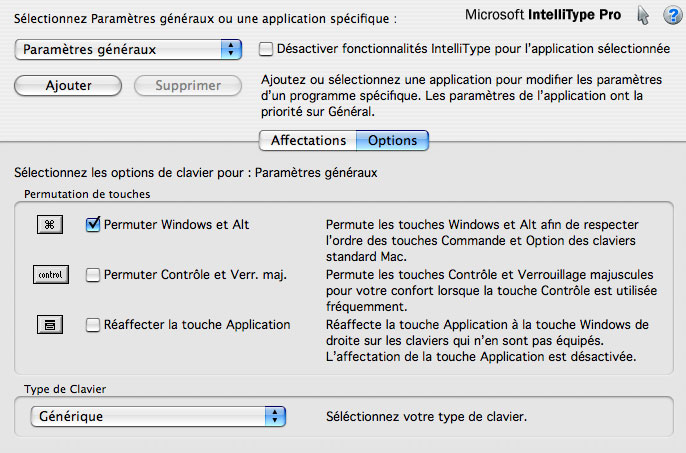This screenshot has width=686, height=453.
Task: Click blue arrows of Paramètres généraux popup
Action: tap(231, 49)
